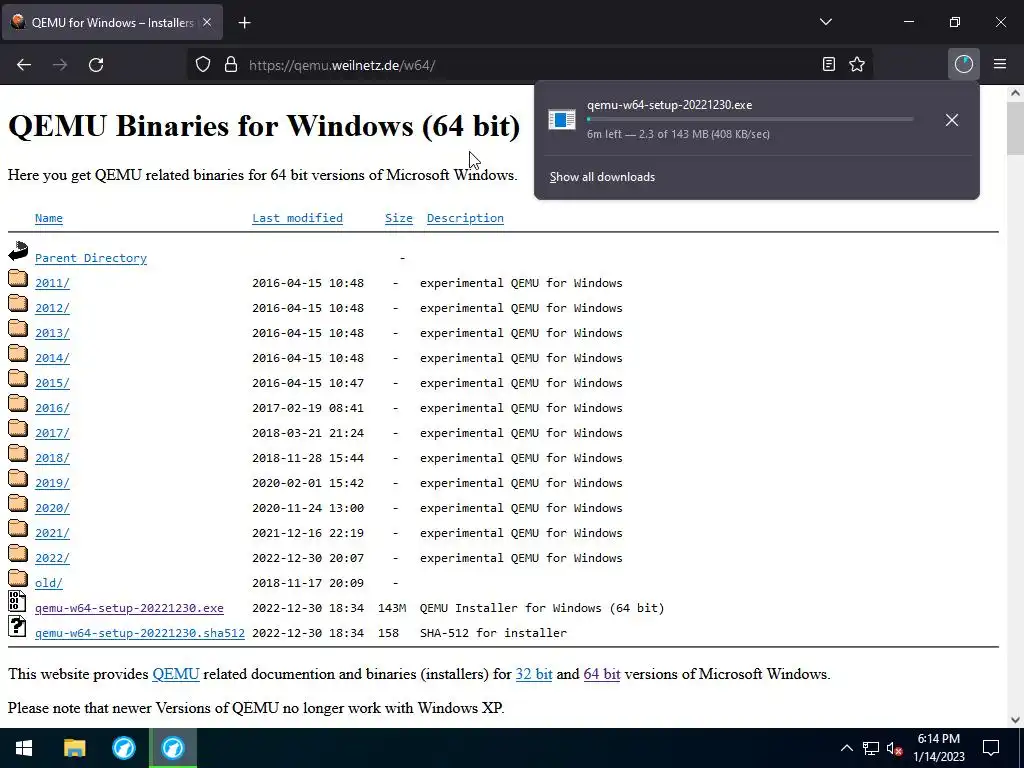Open a new browser tab
1024x768 pixels.
[x=244, y=23]
